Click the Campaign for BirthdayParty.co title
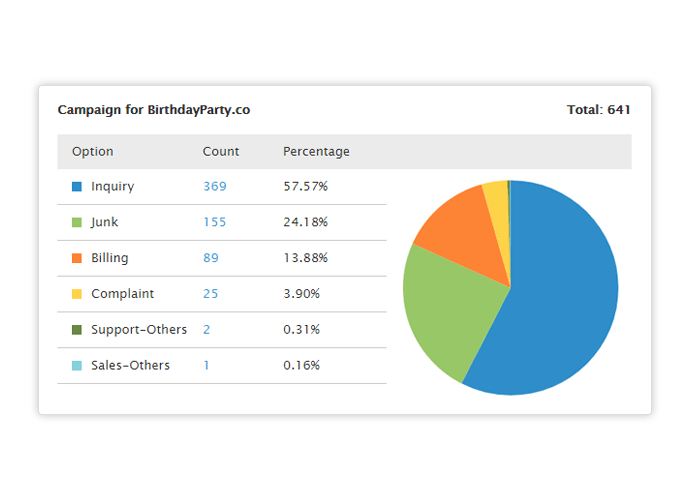This screenshot has height=500, width=690. coord(154,110)
